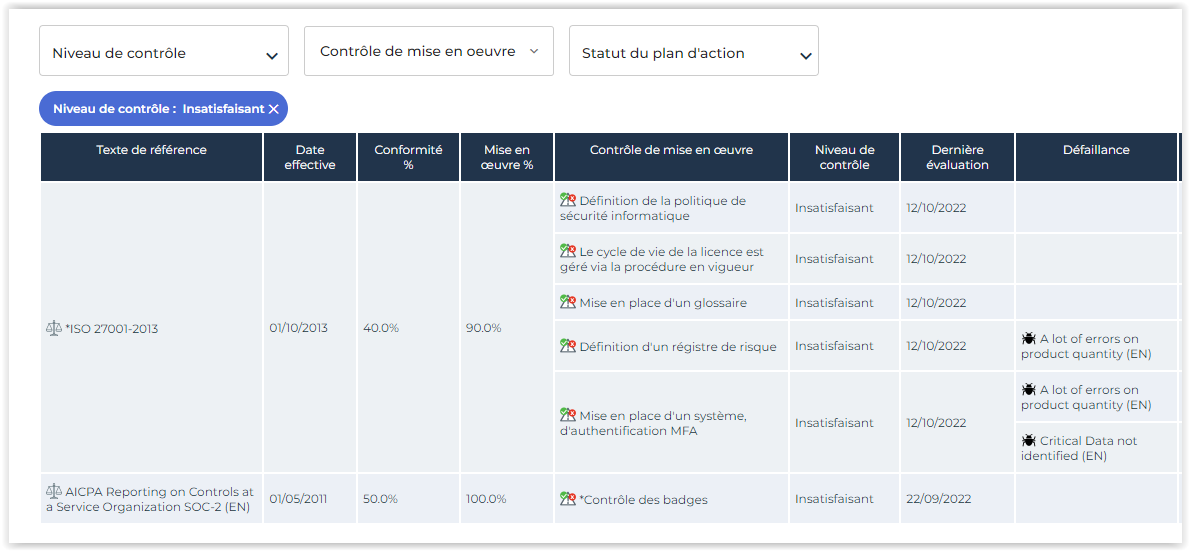Click the 'Conformité %' column header
This screenshot has height=551, width=1190.
pos(408,157)
